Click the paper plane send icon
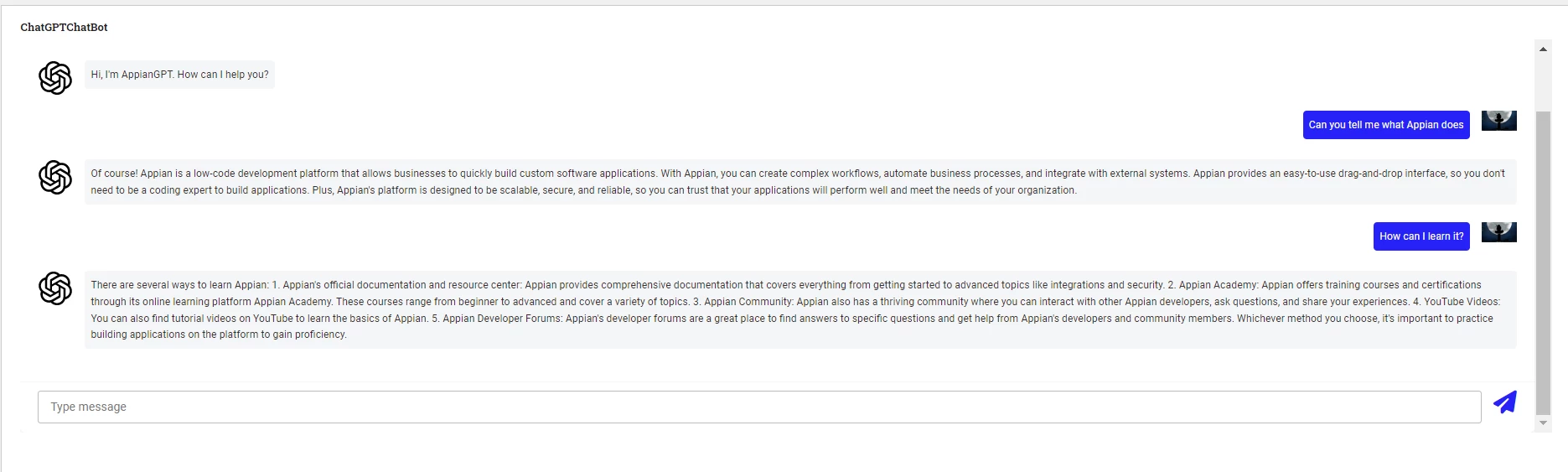 (1505, 402)
